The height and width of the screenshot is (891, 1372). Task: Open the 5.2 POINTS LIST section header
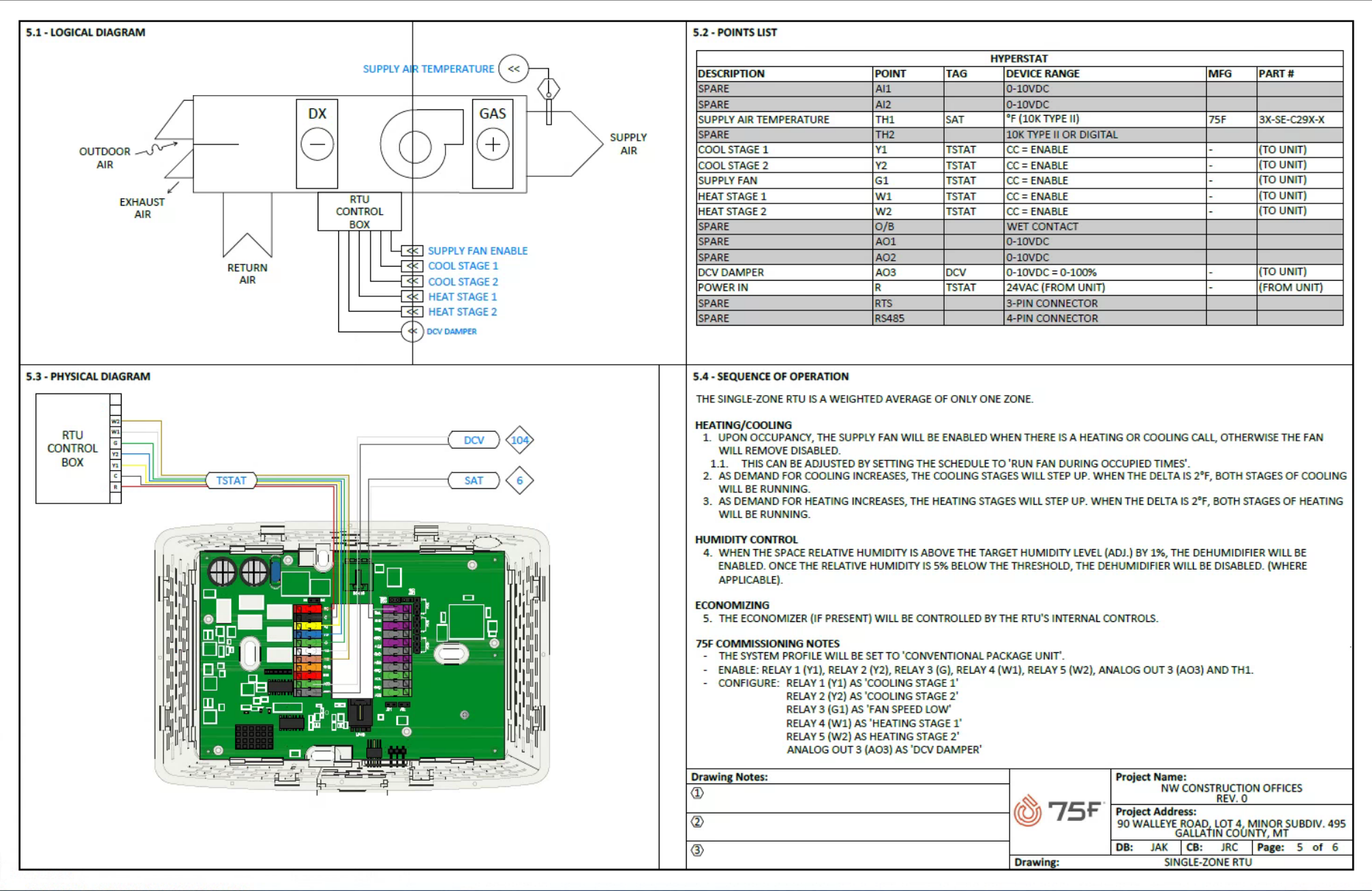coord(734,32)
